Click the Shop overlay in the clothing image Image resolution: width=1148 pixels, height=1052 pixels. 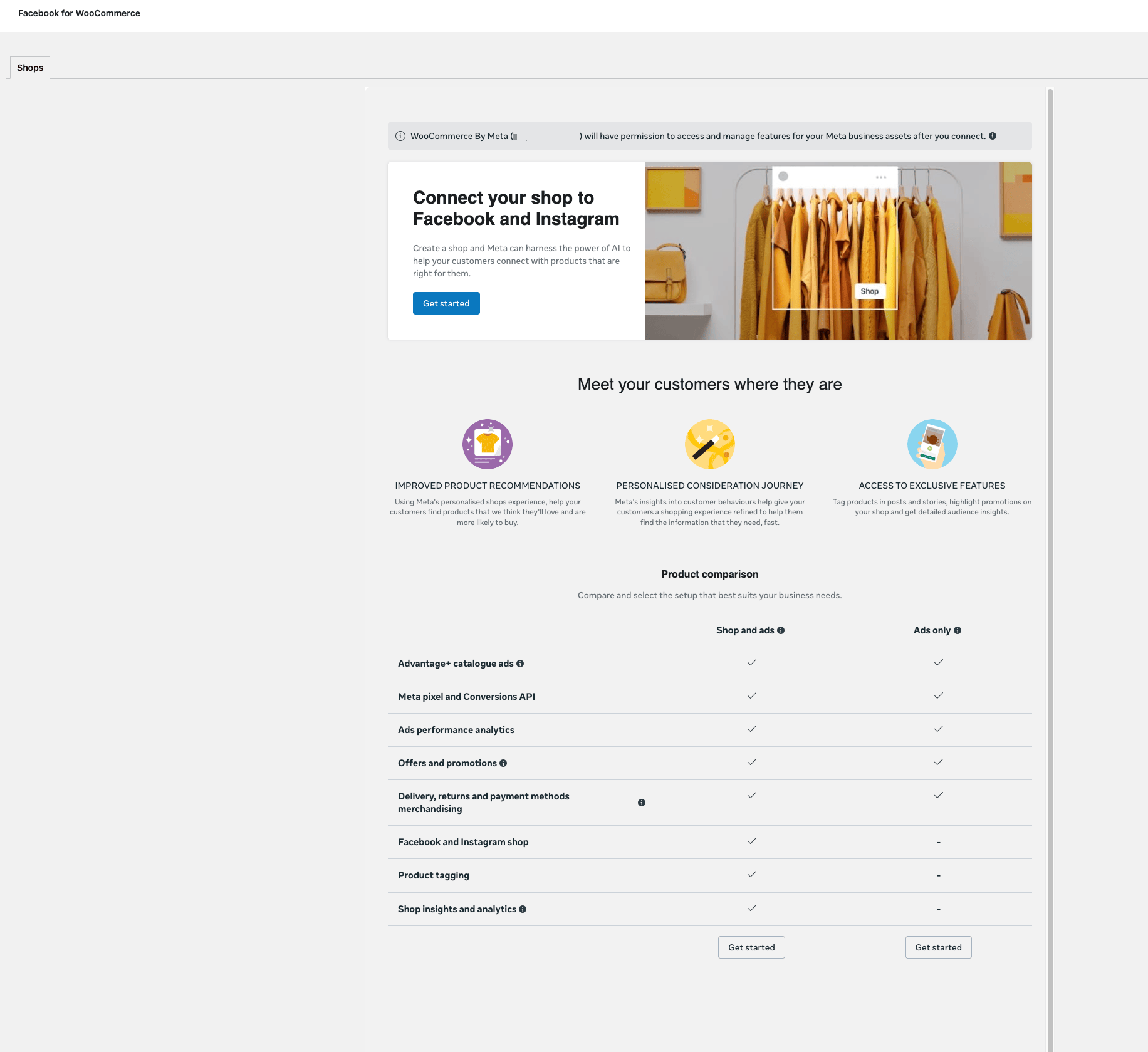pos(869,291)
